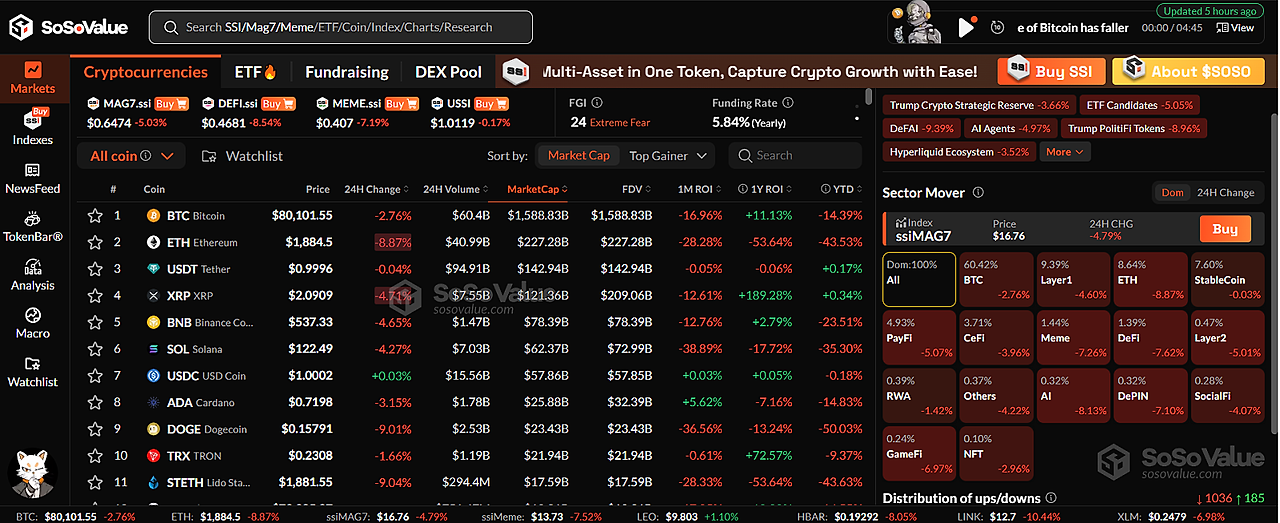Switch to the Cryptocurrencies tab
Image resolution: width=1280 pixels, height=523 pixels.
tap(146, 72)
